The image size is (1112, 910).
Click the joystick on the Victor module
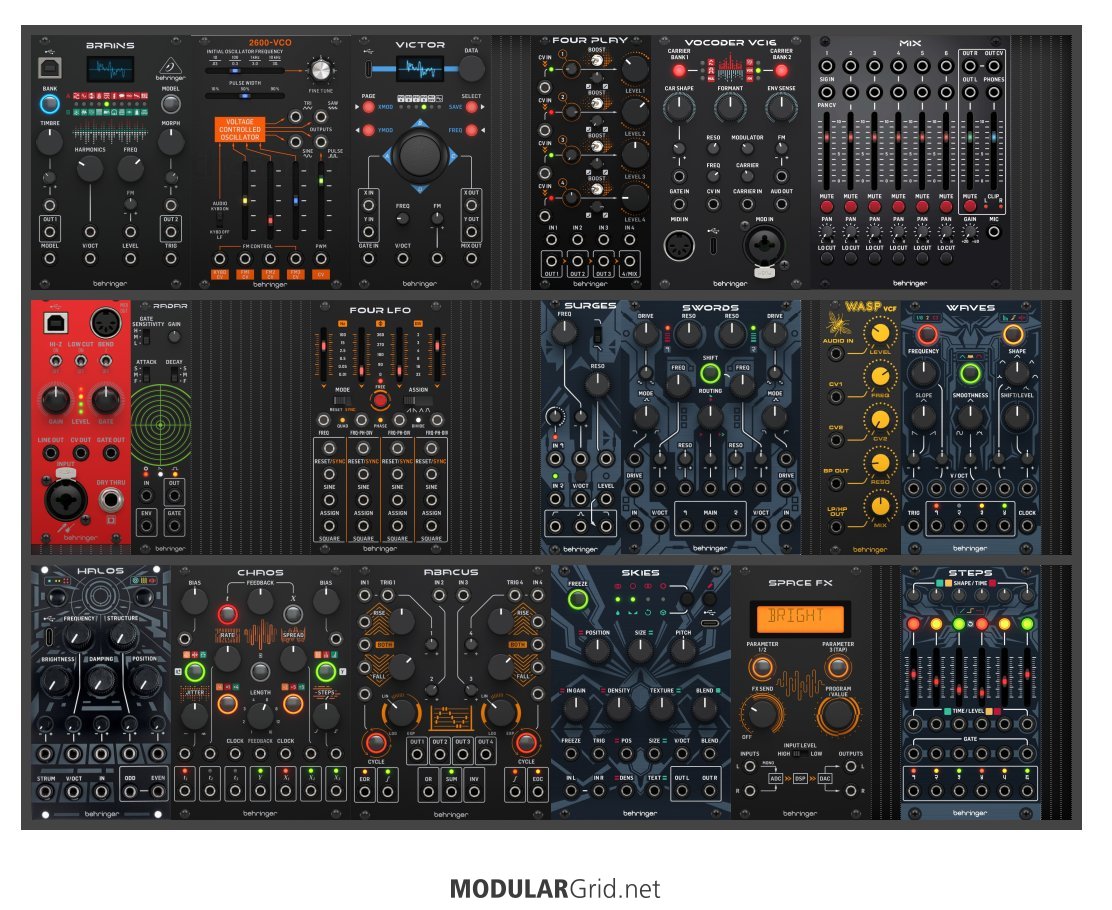coord(420,156)
